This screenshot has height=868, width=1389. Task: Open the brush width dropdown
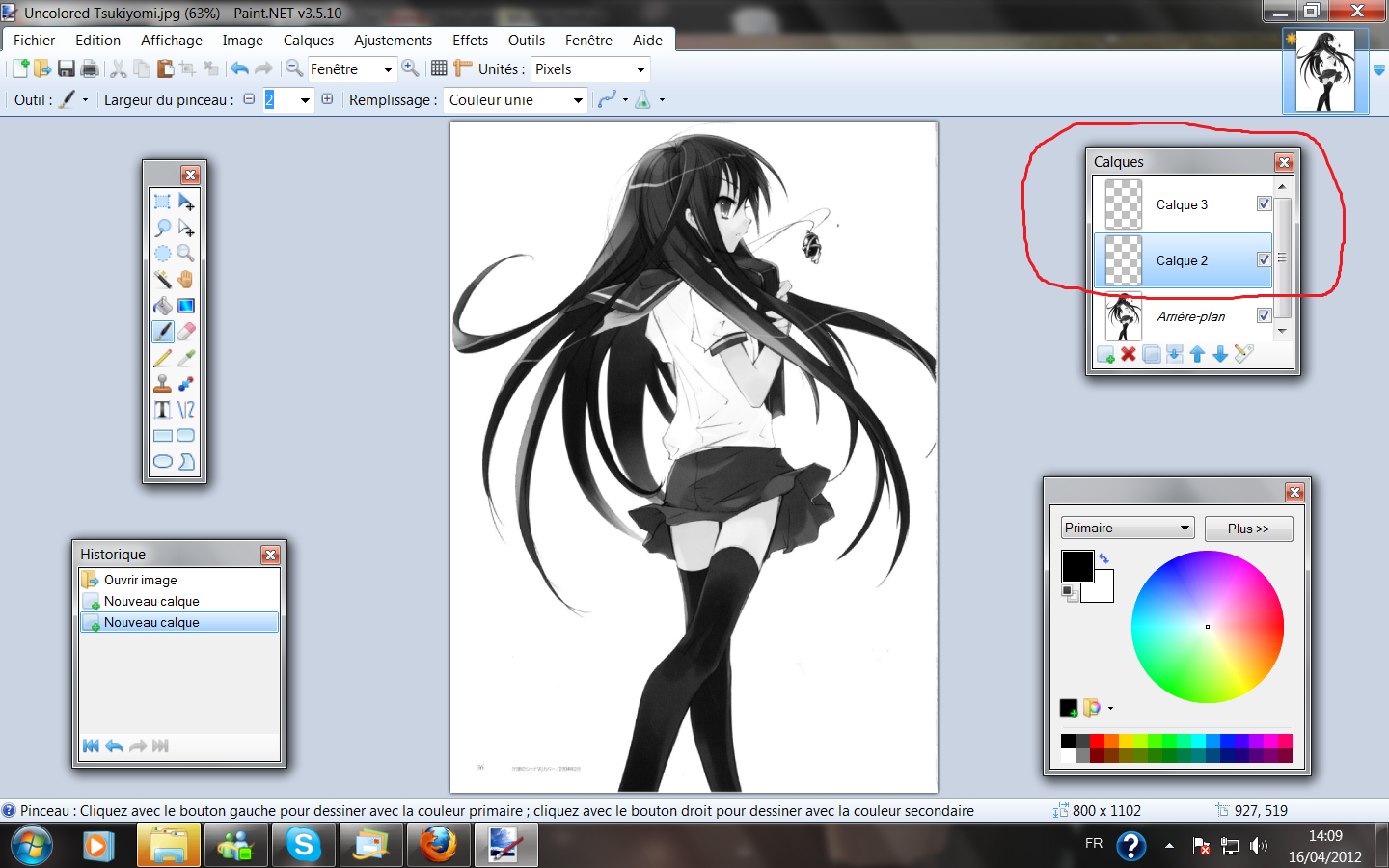click(305, 100)
